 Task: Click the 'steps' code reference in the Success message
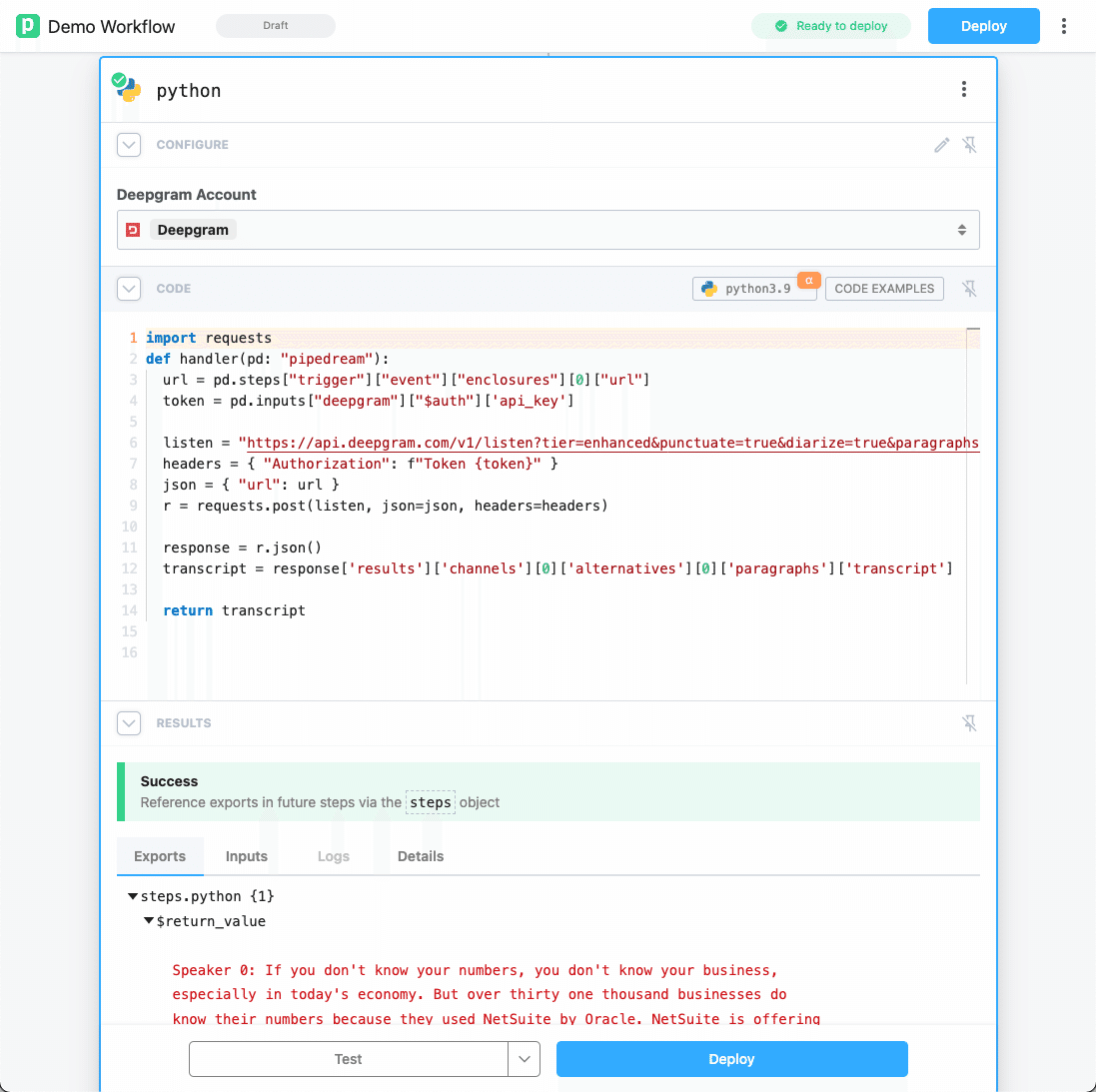(431, 802)
